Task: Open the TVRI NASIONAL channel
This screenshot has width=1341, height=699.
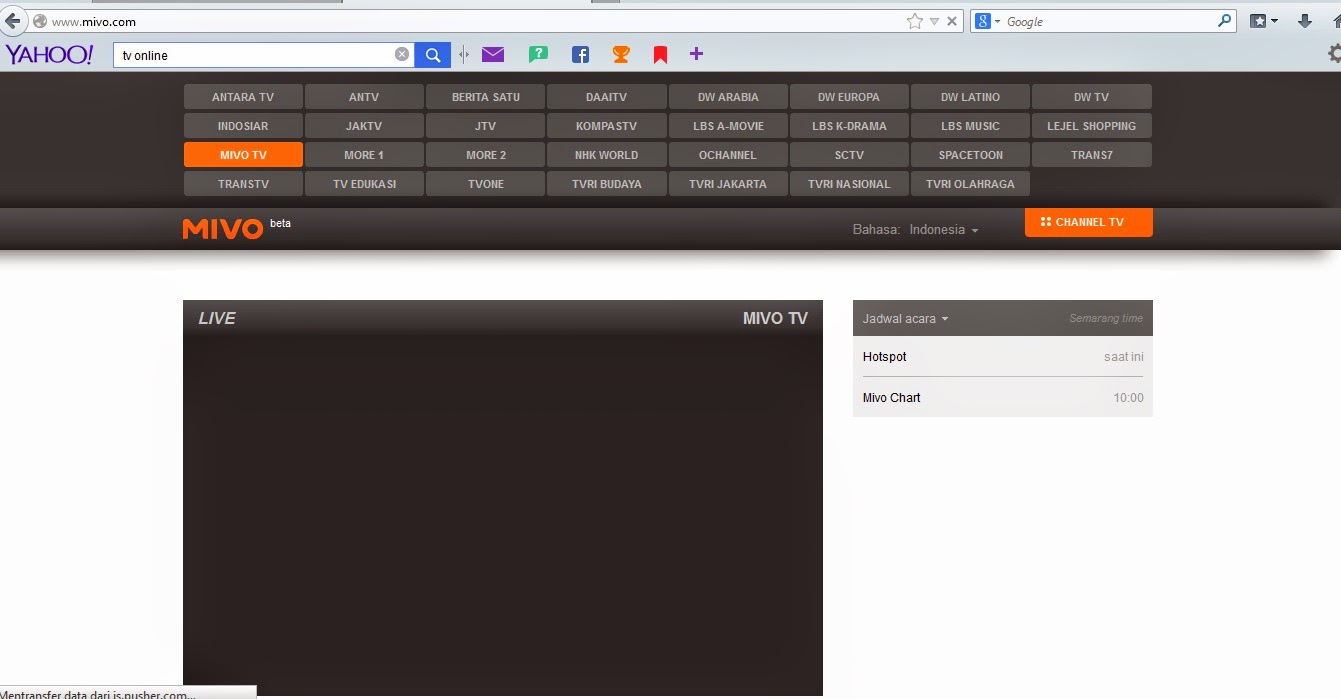Action: point(849,184)
